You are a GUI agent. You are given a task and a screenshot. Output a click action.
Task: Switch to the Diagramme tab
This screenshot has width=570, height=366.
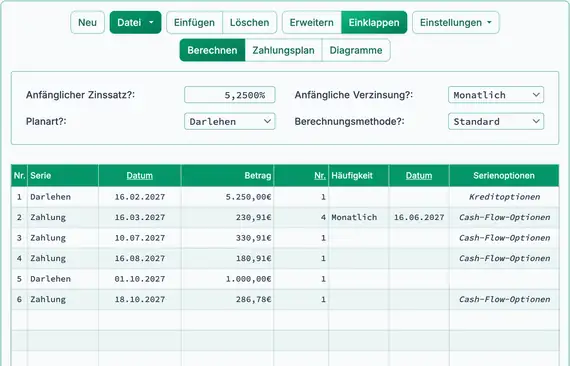point(356,50)
